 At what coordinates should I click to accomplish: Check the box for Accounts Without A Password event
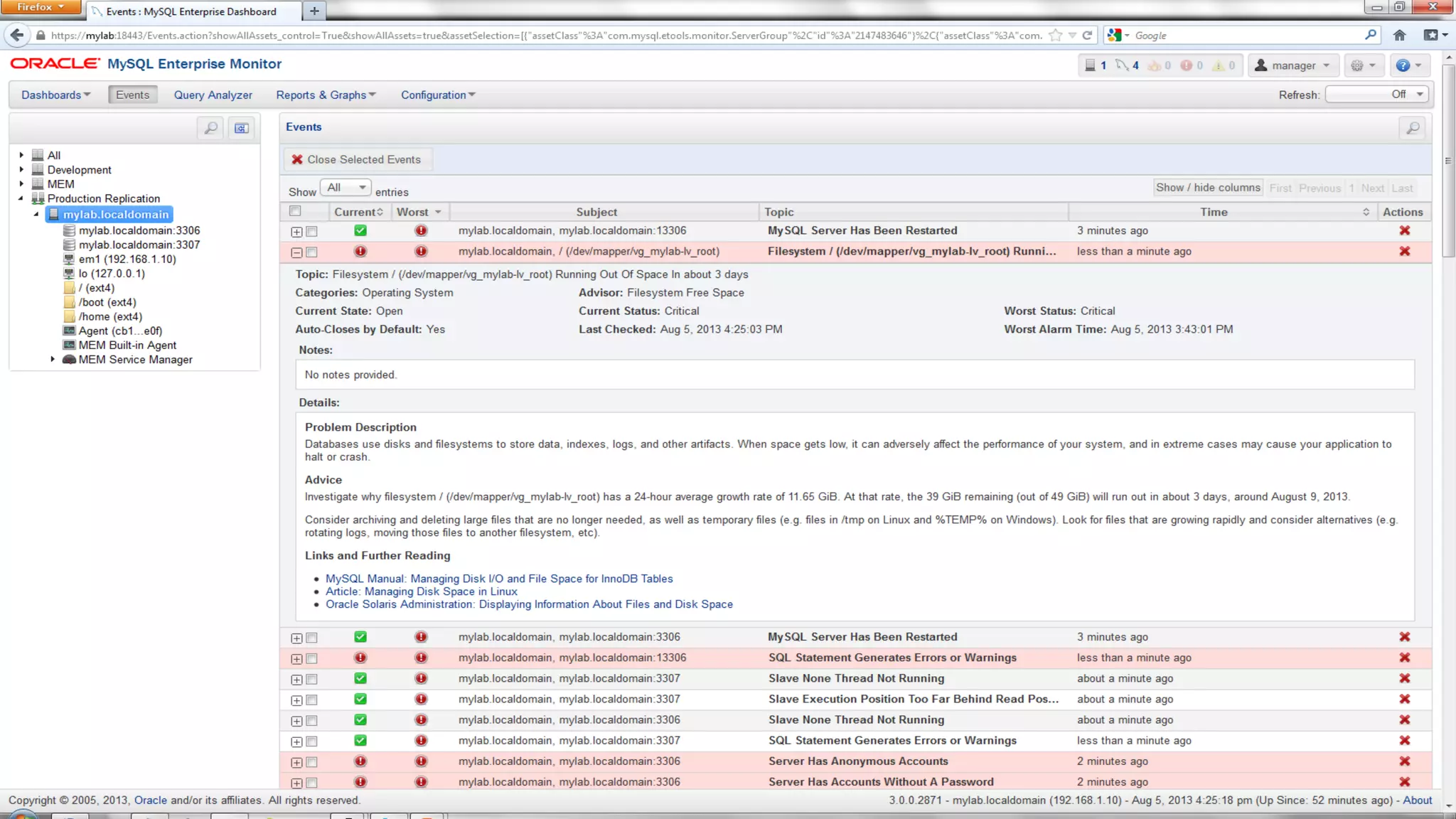click(311, 783)
